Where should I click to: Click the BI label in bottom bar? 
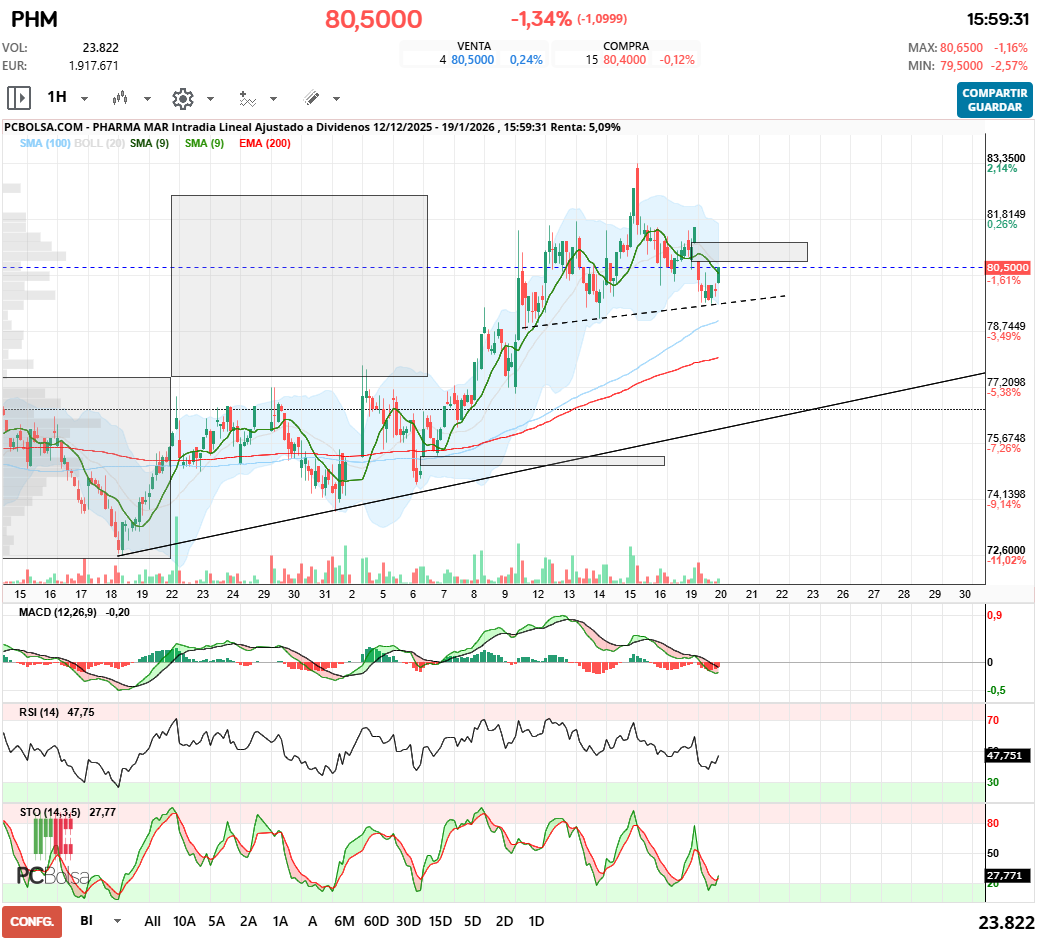[86, 921]
